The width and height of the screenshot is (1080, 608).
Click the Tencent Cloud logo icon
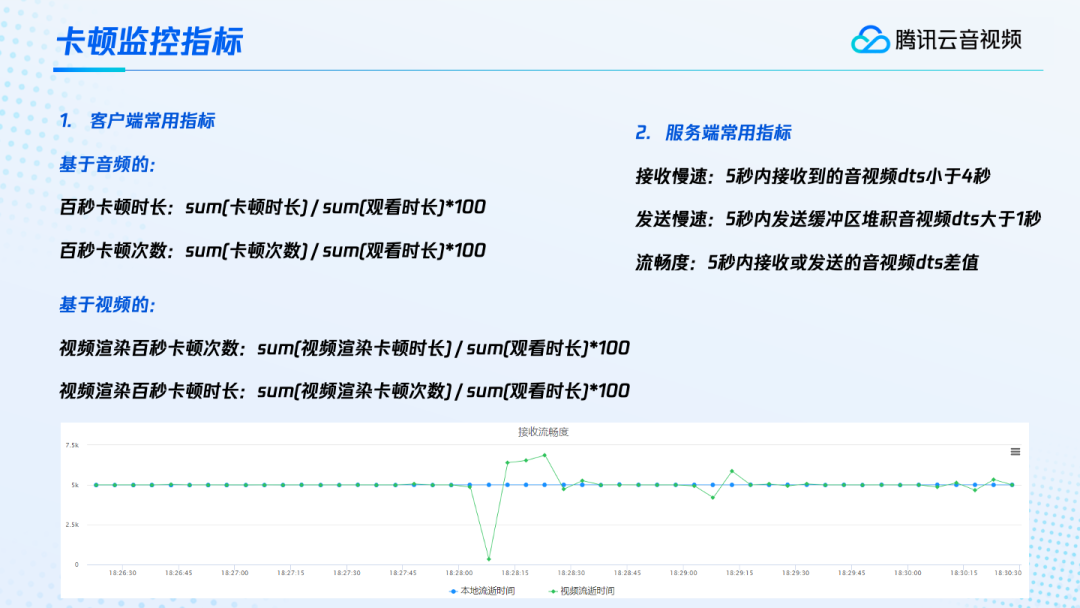click(870, 40)
